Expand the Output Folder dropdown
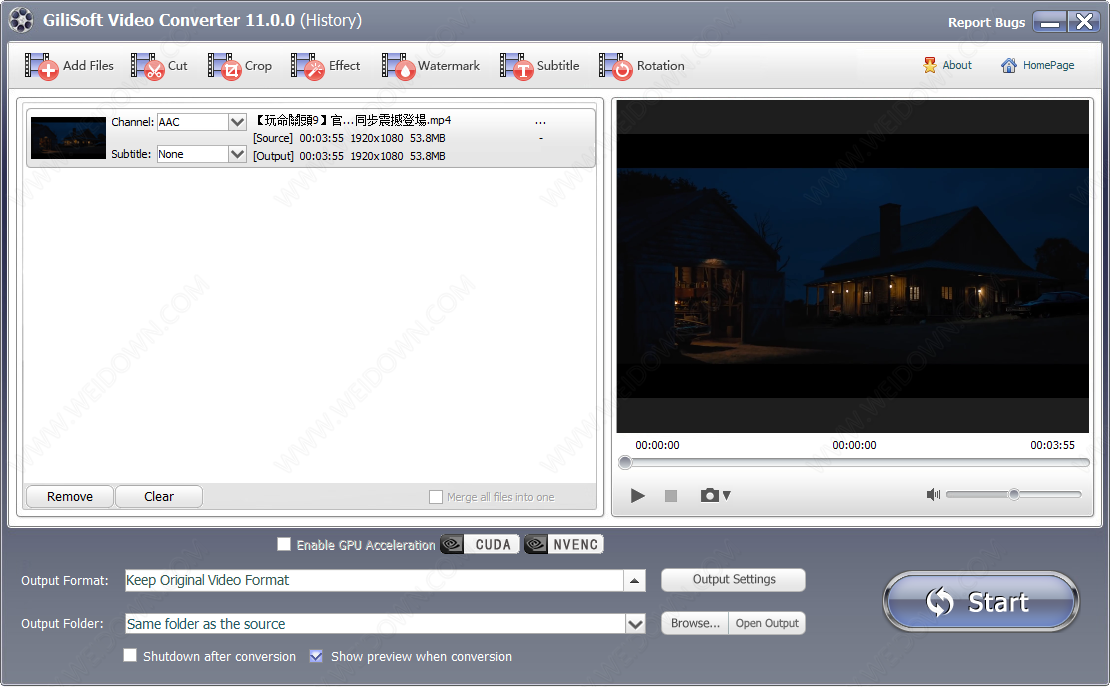The image size is (1110, 687). click(635, 624)
